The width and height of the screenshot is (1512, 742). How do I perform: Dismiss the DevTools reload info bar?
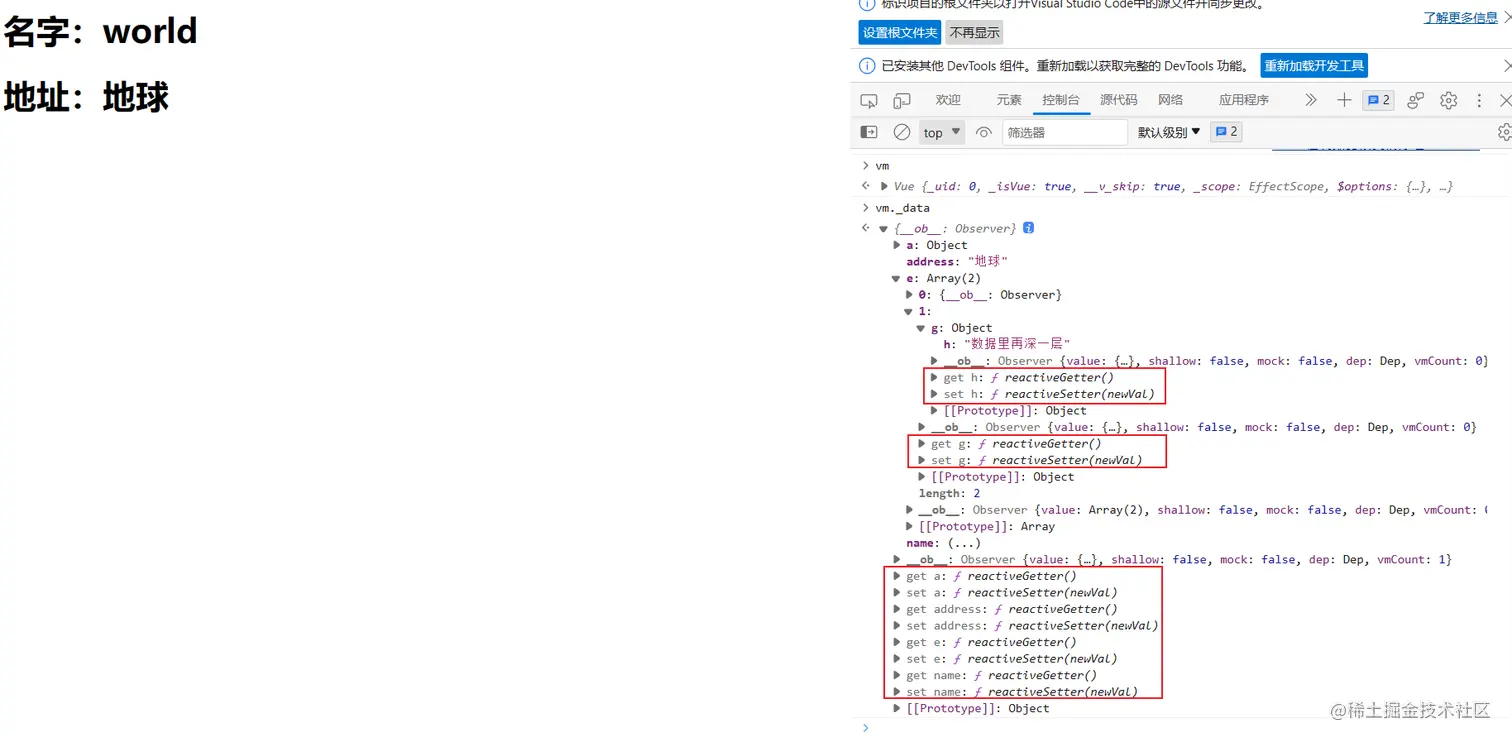1506,66
